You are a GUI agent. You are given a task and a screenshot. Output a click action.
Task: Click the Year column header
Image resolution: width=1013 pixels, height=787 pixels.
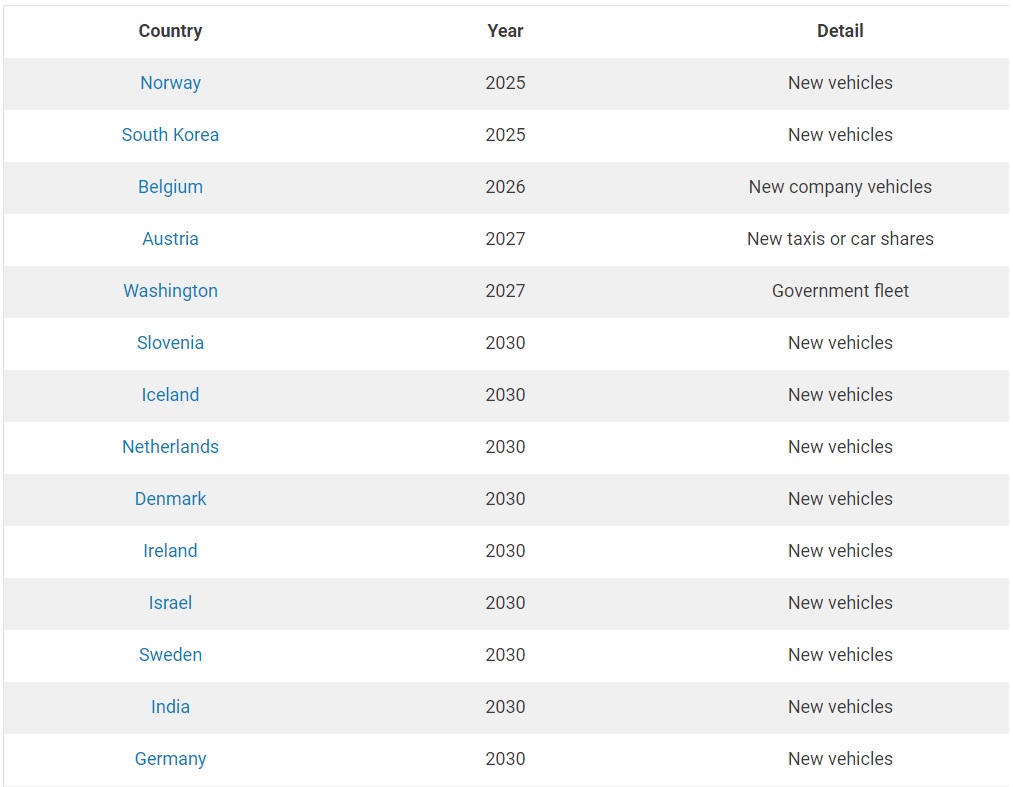click(x=505, y=31)
